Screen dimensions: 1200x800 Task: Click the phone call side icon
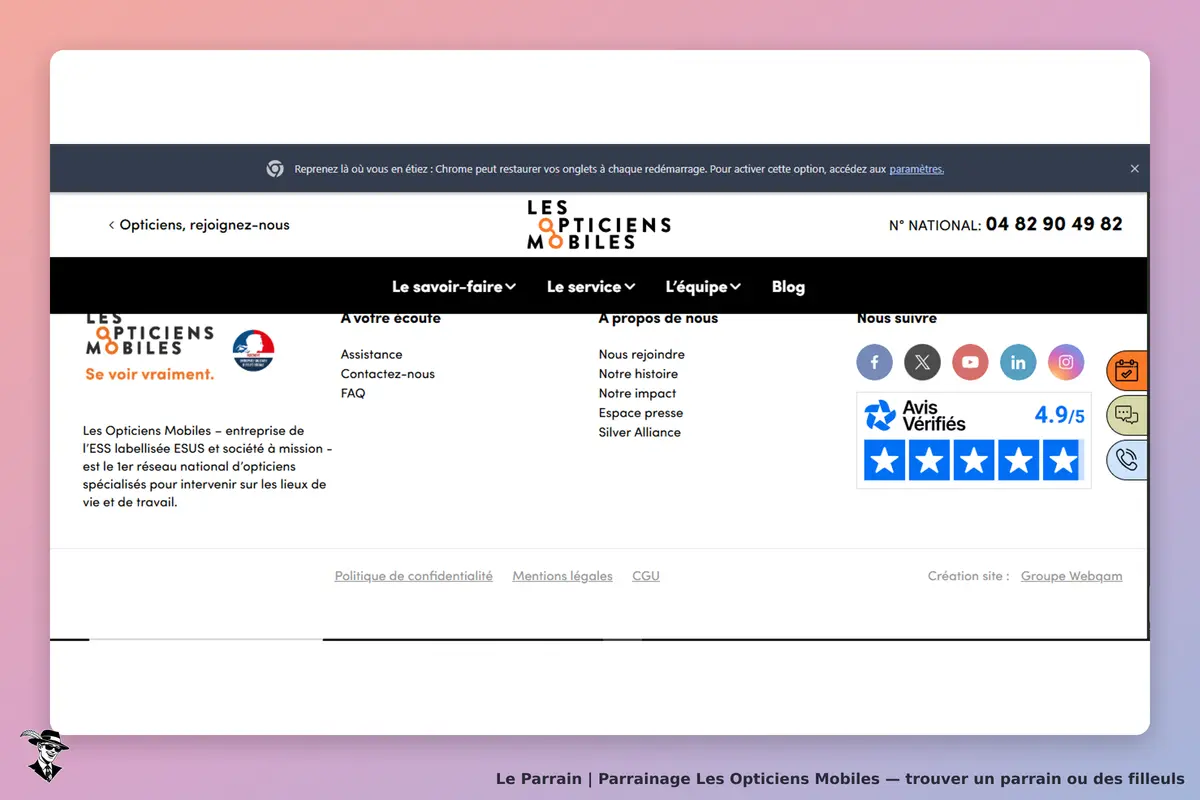coord(1127,460)
